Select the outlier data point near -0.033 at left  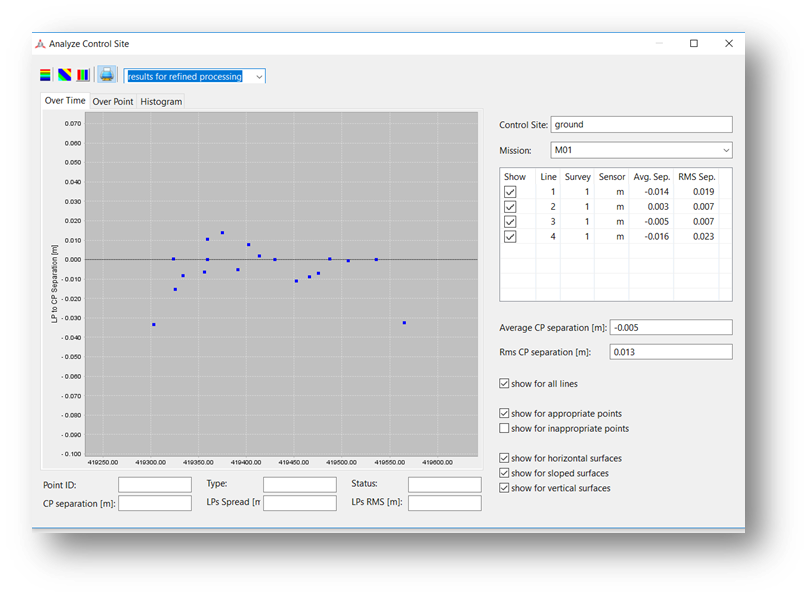[154, 325]
